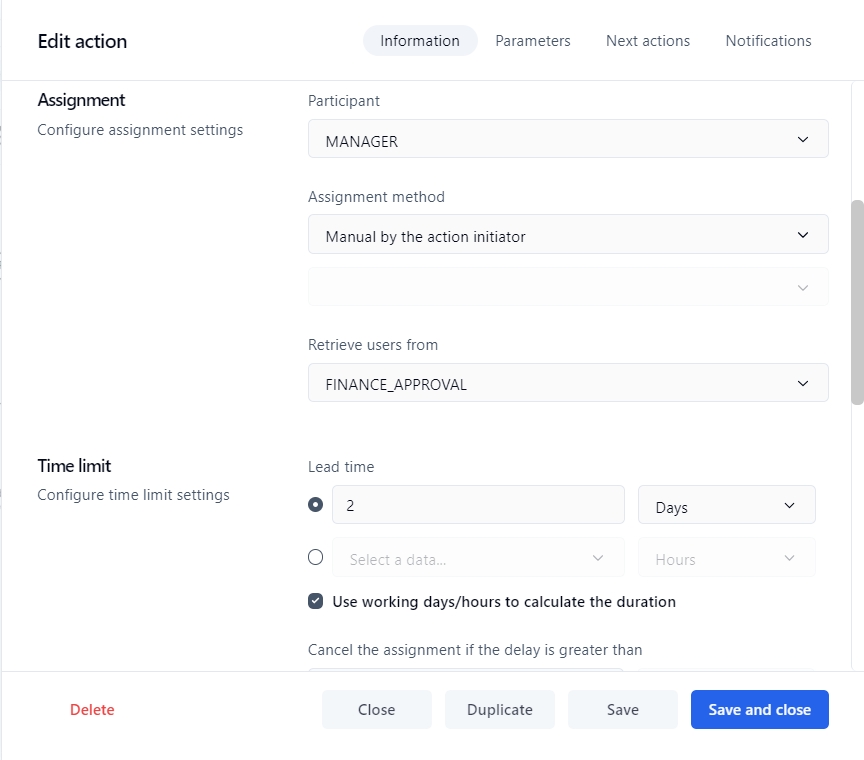Open the Next actions tab

tap(648, 41)
